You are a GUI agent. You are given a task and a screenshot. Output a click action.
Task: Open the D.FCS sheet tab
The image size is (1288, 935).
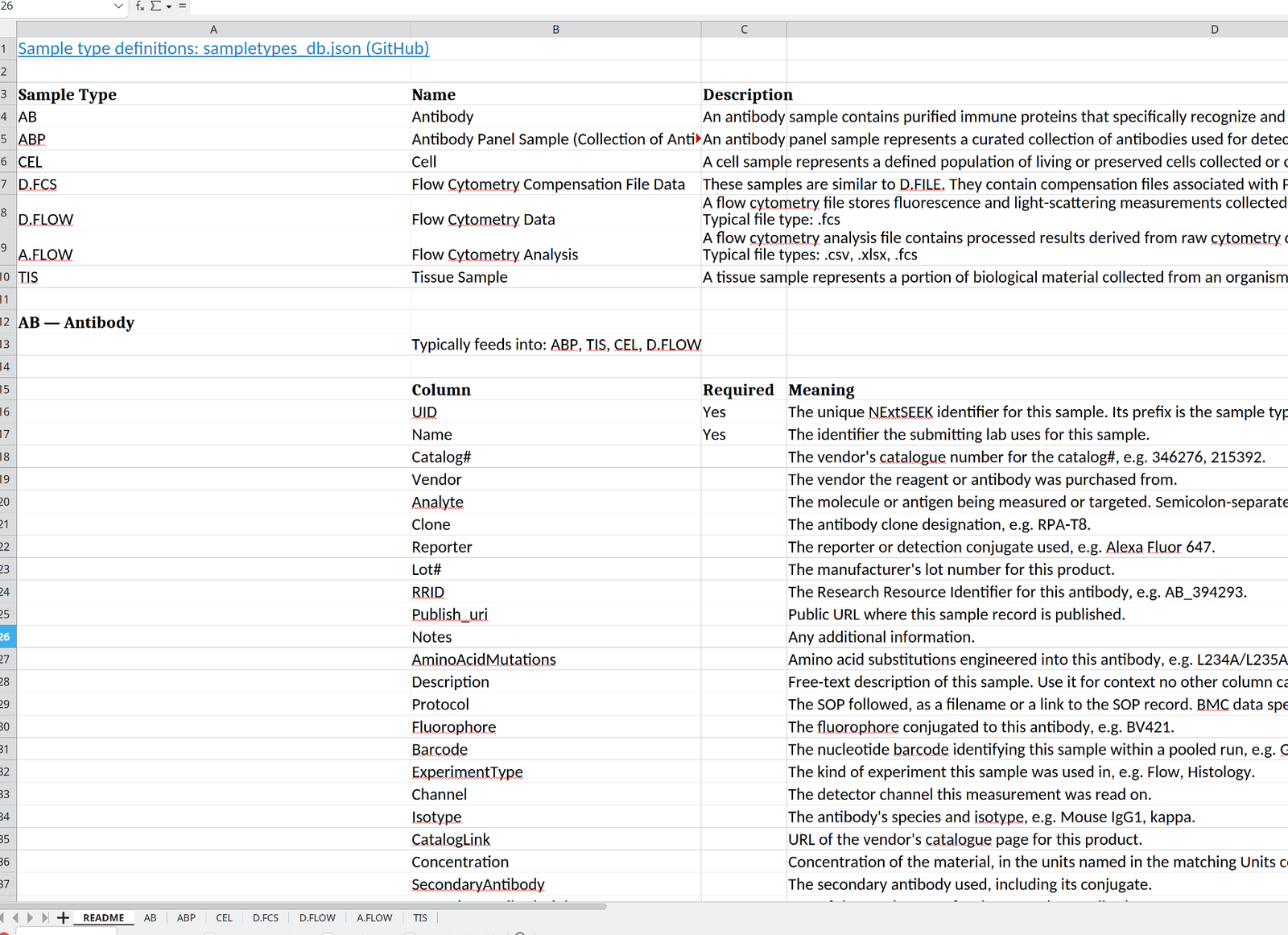click(266, 917)
